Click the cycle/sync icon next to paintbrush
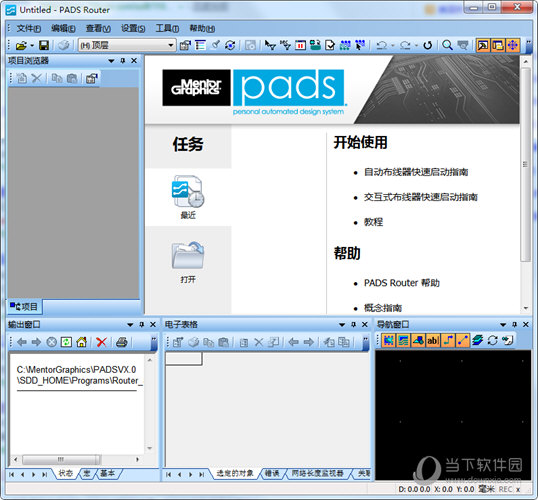This screenshot has width=538, height=500. coord(230,45)
